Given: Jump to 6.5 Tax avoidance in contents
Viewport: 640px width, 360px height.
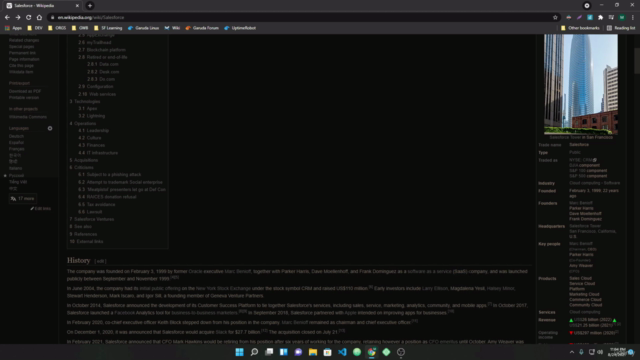Looking at the screenshot, I should [97, 204].
